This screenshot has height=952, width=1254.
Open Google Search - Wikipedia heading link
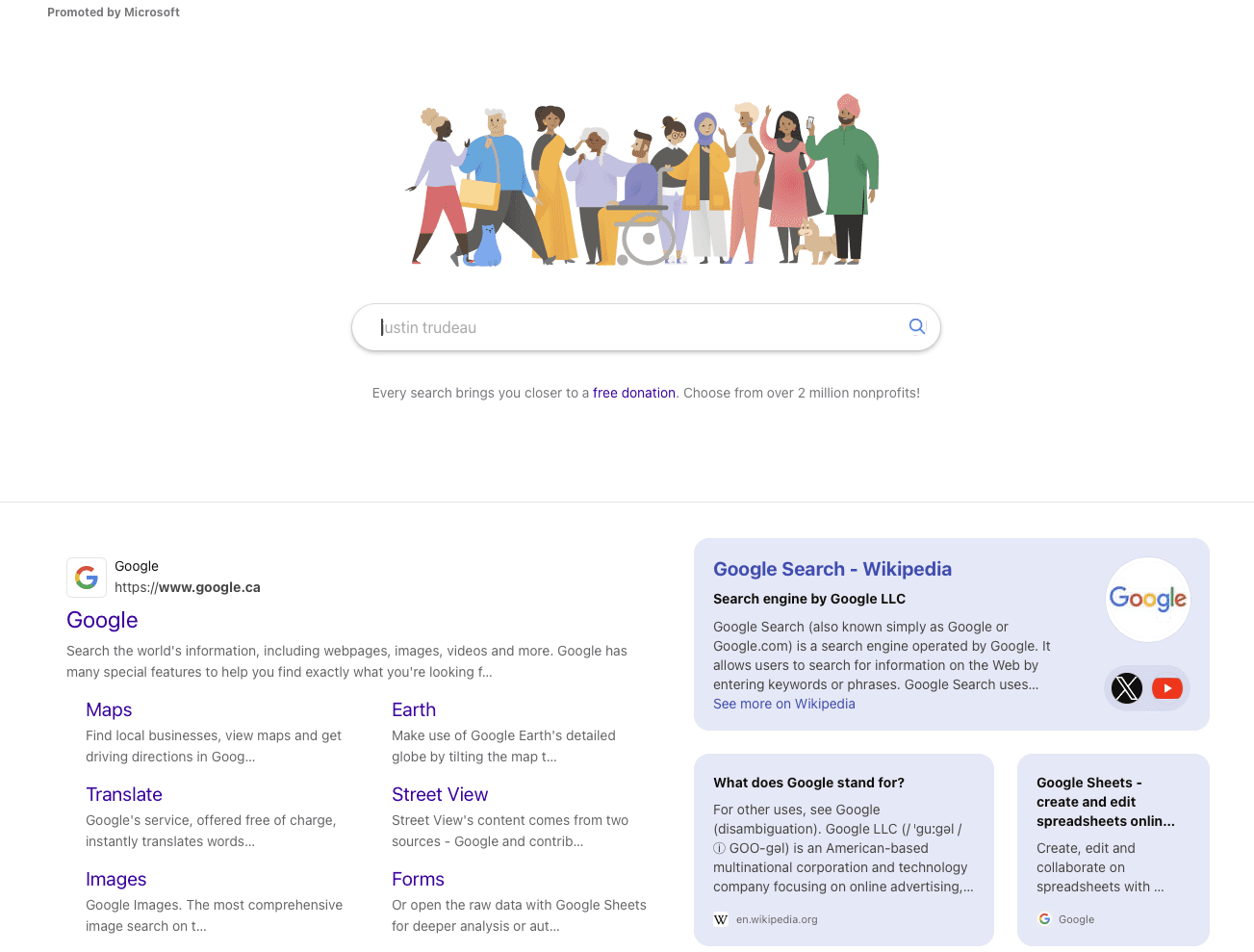pyautogui.click(x=832, y=569)
